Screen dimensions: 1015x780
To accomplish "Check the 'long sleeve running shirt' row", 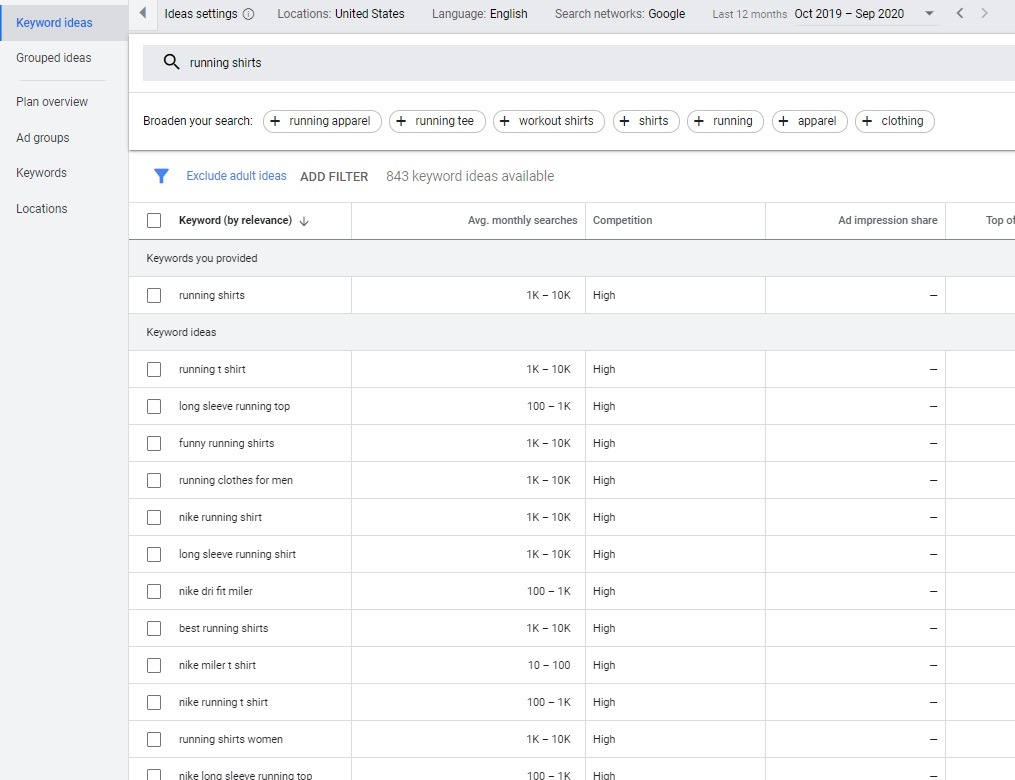I will point(154,554).
